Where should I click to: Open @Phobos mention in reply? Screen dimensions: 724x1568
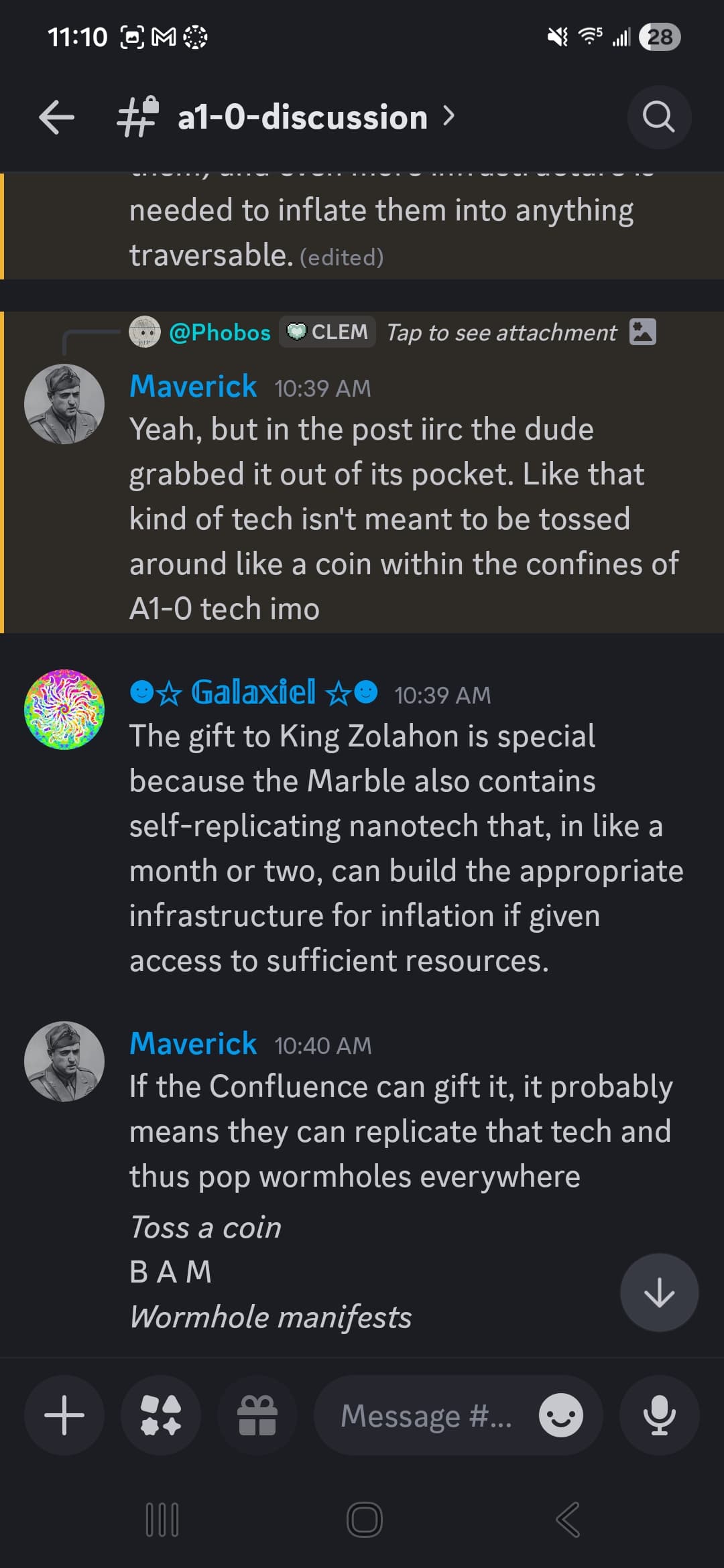tap(219, 332)
